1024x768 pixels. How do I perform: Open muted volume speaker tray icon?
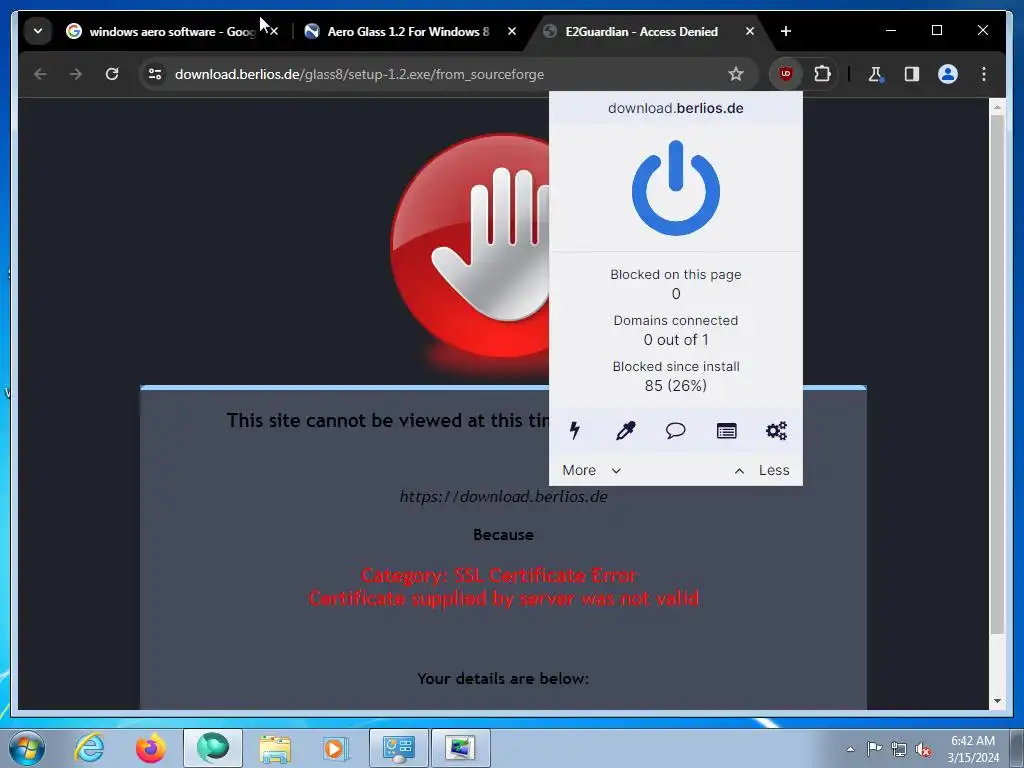click(923, 749)
